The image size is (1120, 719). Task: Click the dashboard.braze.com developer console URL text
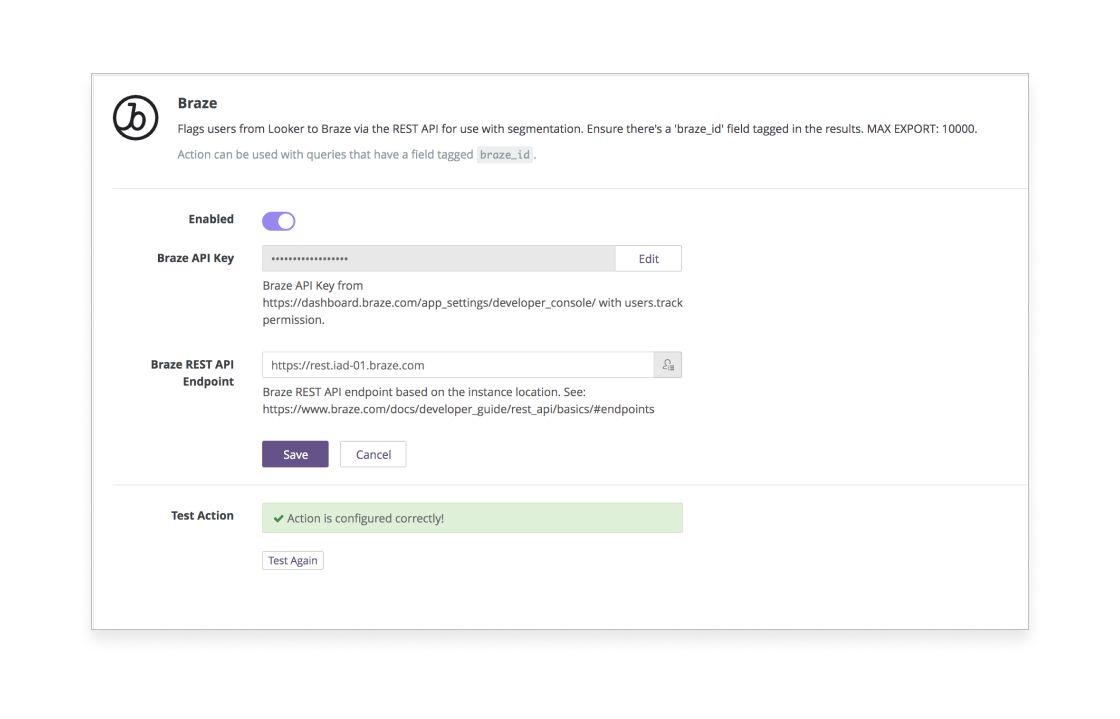click(429, 302)
